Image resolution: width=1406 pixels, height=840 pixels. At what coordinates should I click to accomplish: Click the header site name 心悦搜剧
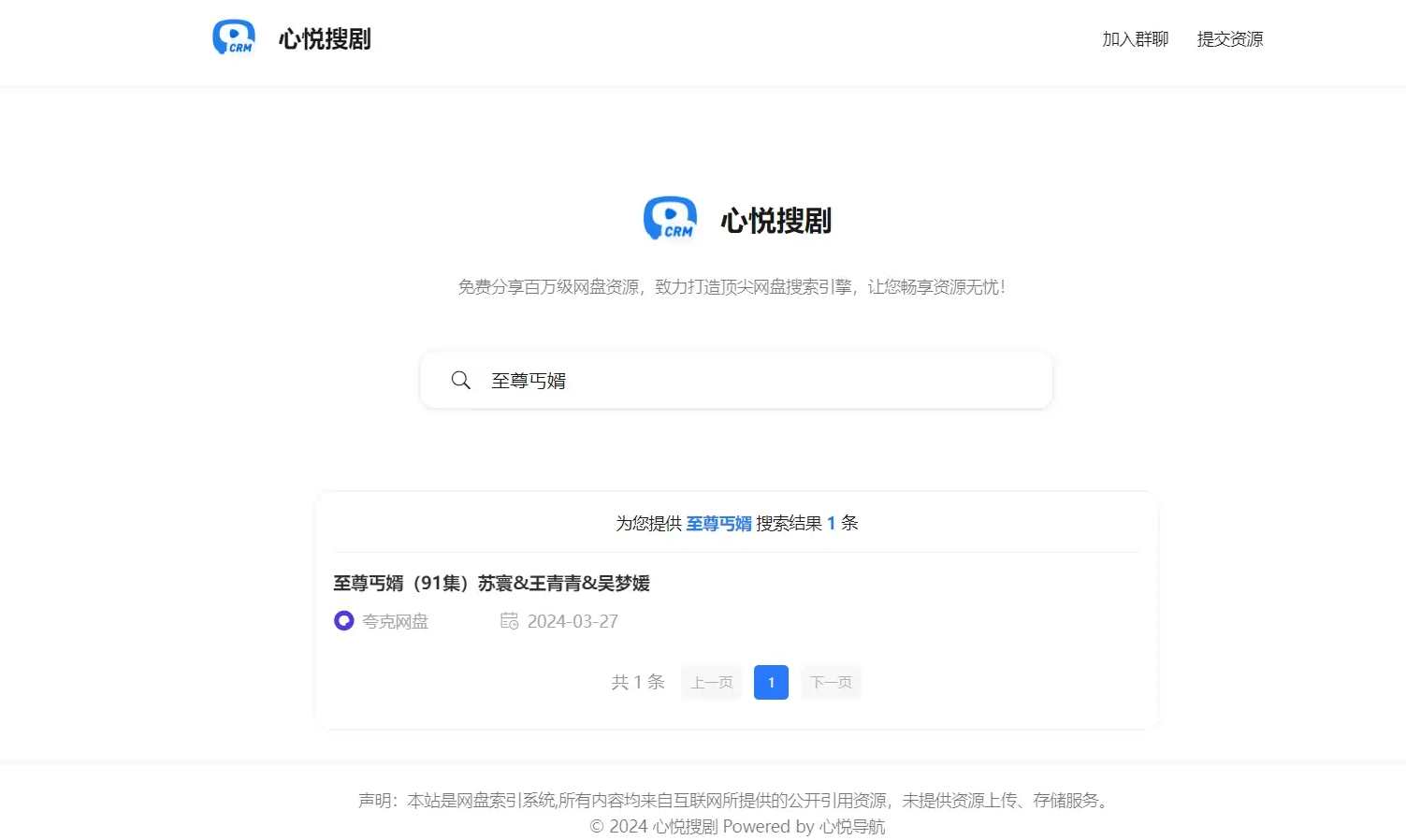(x=325, y=39)
